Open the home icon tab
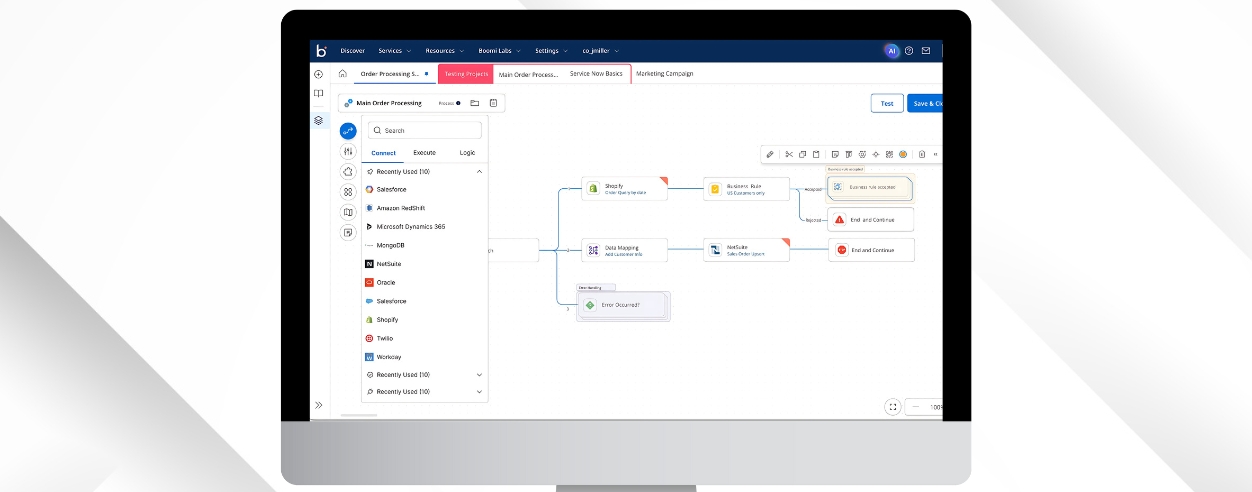Image resolution: width=1252 pixels, height=492 pixels. coord(343,73)
